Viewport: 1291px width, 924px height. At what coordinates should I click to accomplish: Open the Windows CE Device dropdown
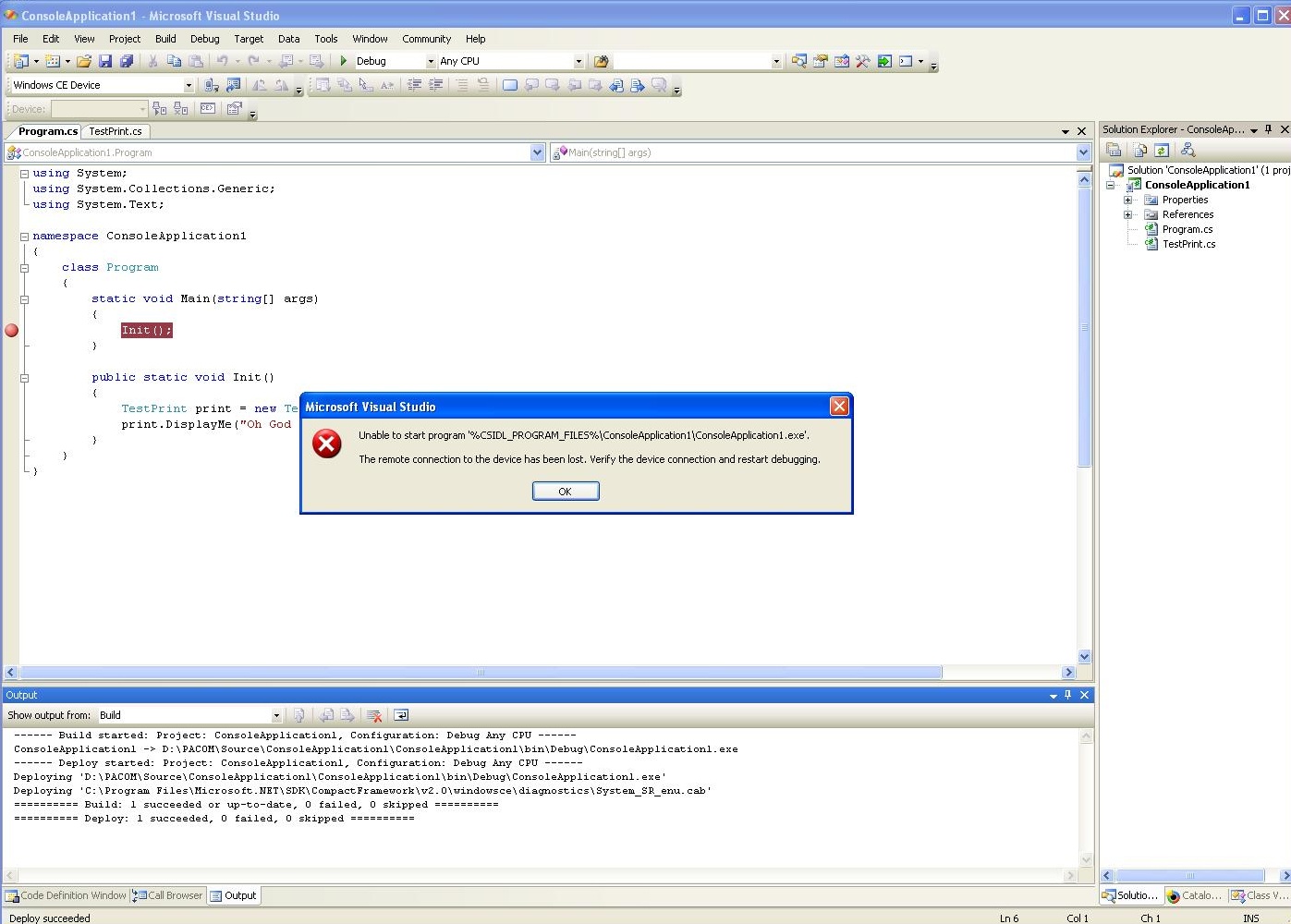click(189, 85)
